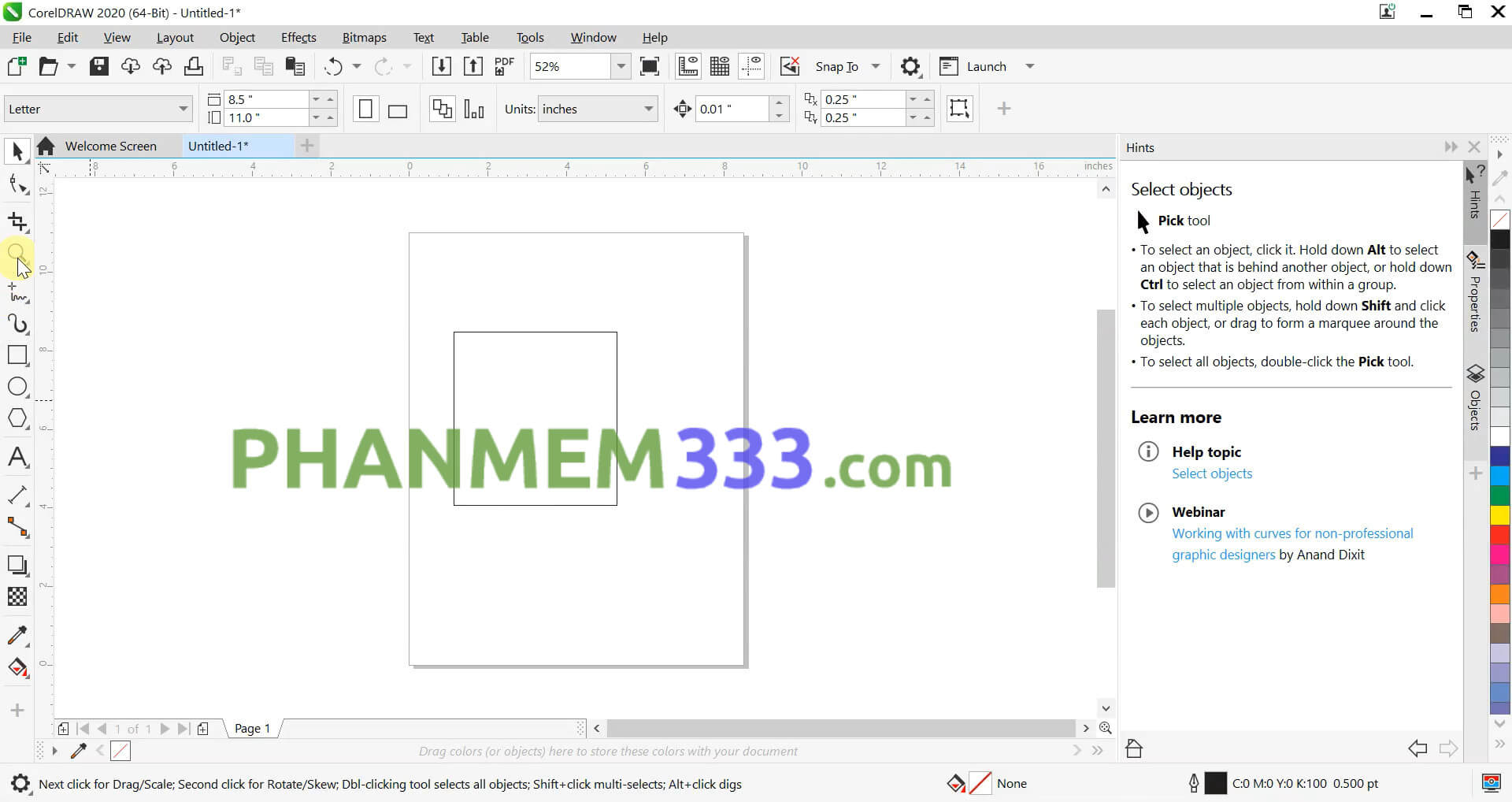Click the Page 1 tab

[252, 728]
